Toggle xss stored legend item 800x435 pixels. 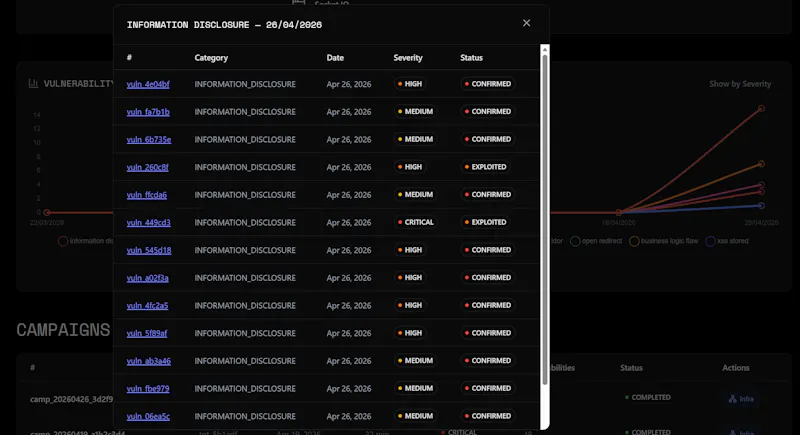coord(727,241)
